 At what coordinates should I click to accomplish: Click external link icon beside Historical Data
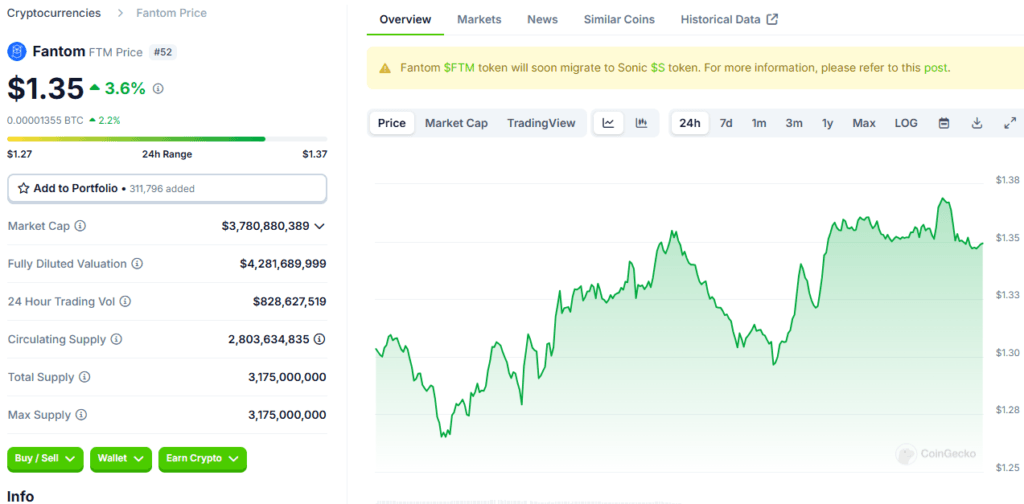coord(772,20)
